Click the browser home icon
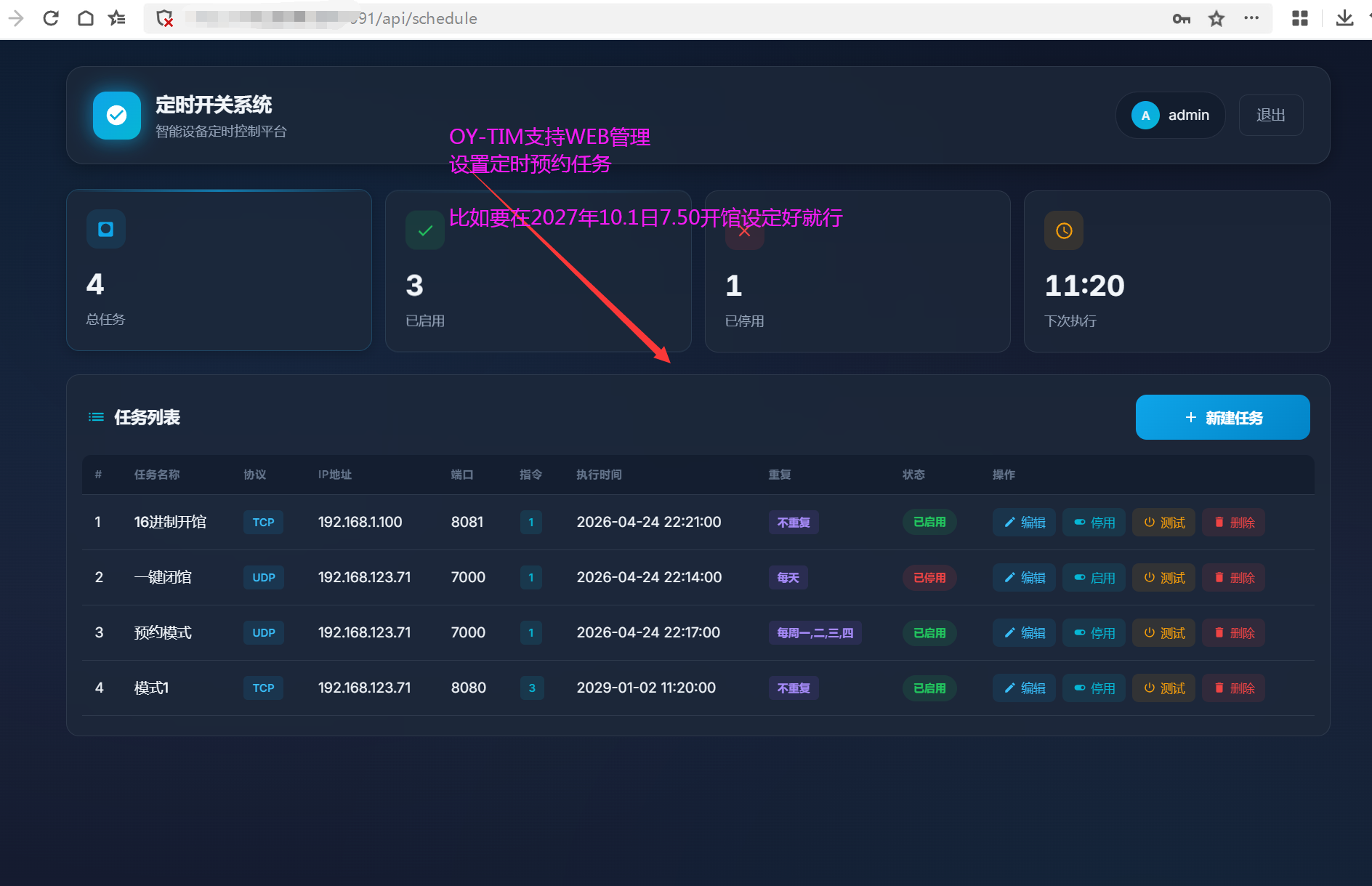Screen dimensions: 1372x886 coord(86,18)
